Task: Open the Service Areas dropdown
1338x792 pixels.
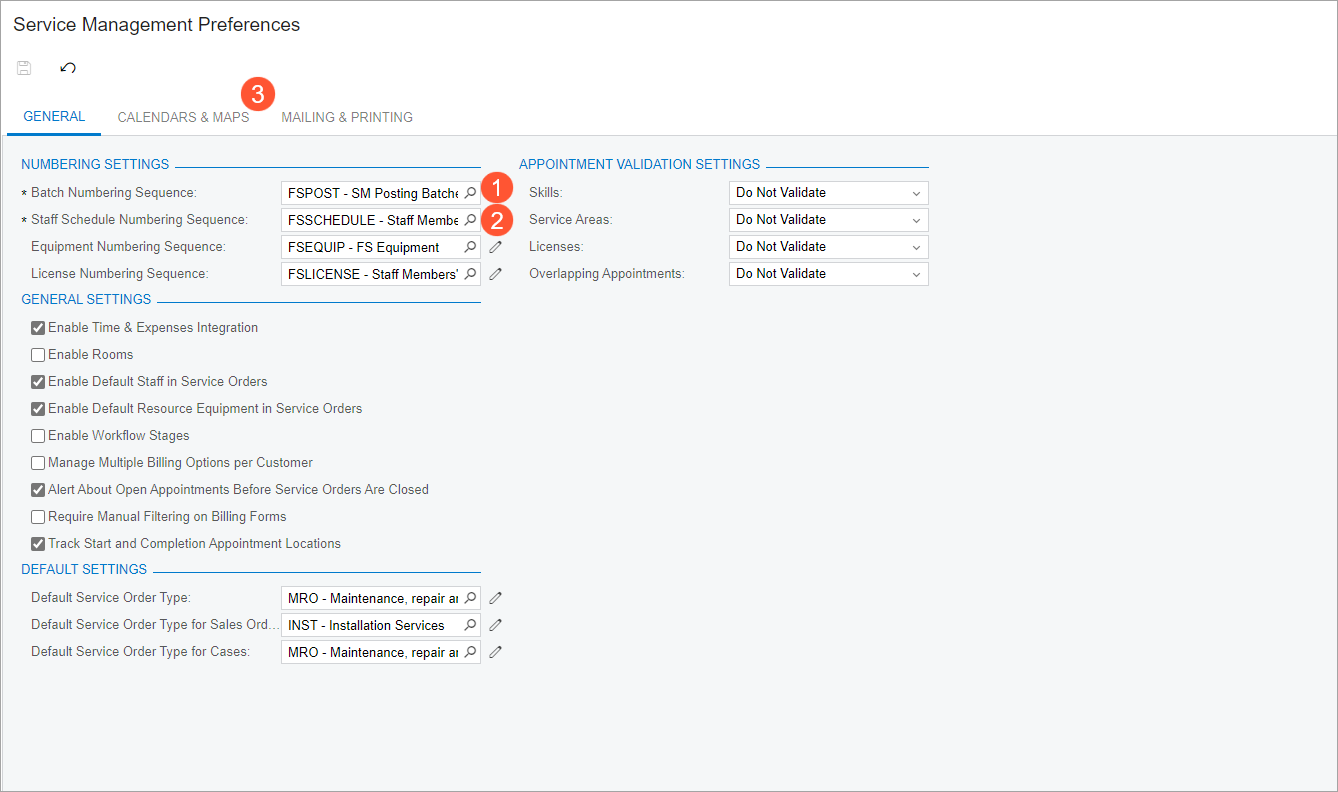Action: 828,220
